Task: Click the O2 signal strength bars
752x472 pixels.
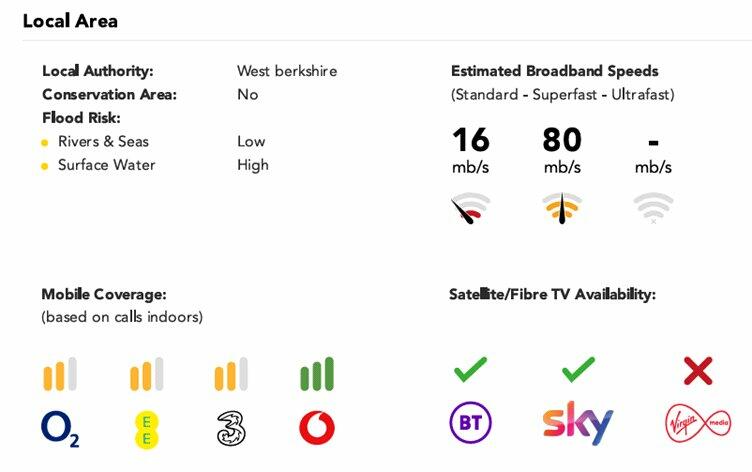Action: coord(60,374)
